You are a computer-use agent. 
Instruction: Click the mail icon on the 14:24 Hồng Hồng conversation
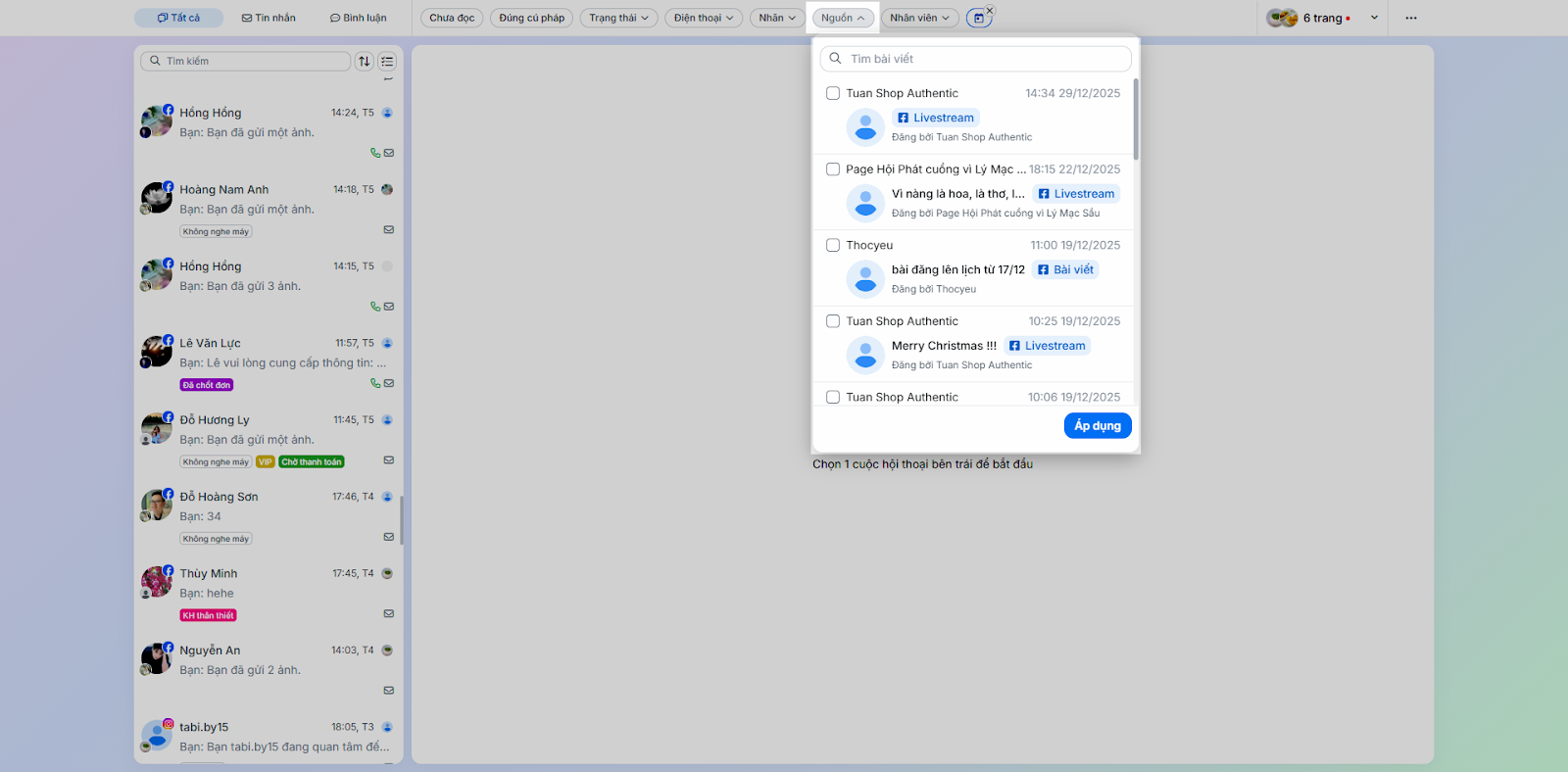coord(389,153)
